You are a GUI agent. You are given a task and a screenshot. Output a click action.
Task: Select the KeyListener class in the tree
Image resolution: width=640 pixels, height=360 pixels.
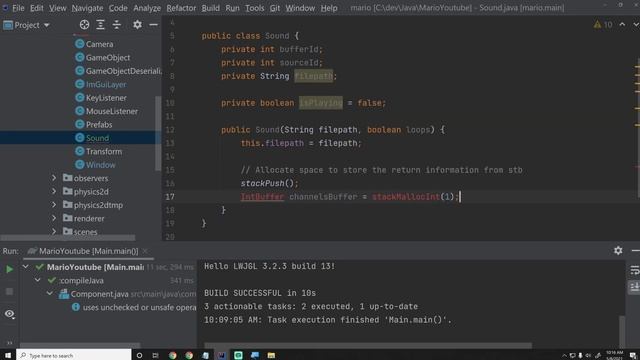click(x=106, y=98)
